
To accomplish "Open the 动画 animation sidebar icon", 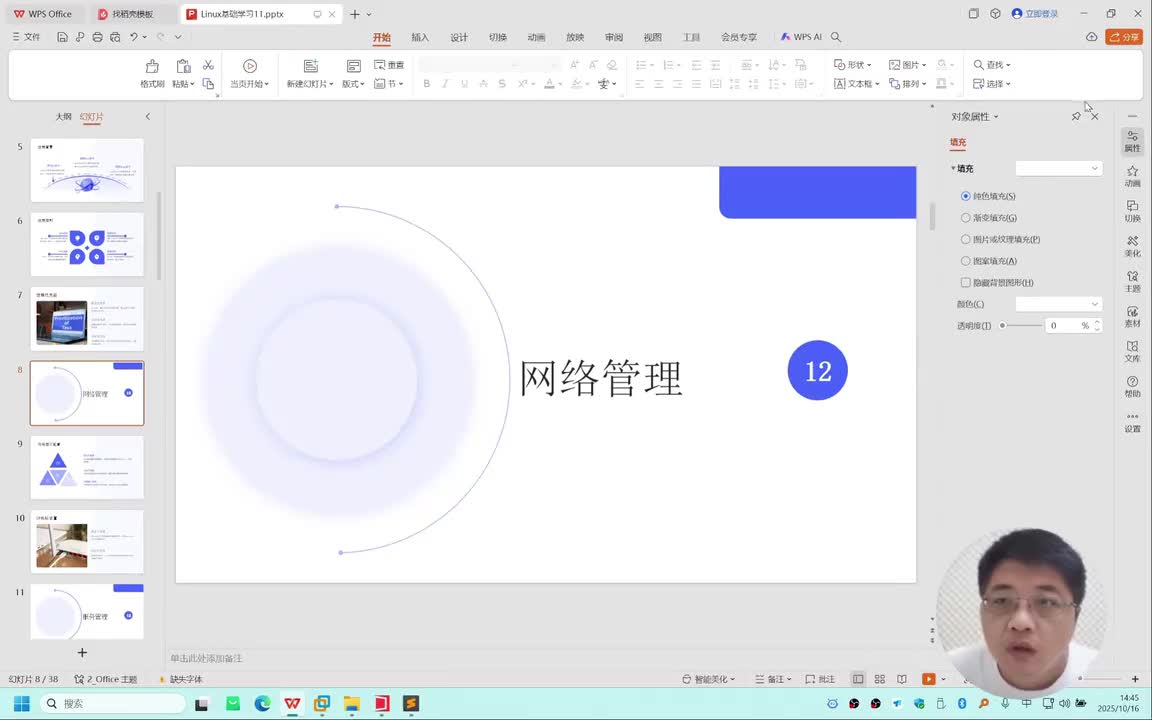I will point(1132,176).
